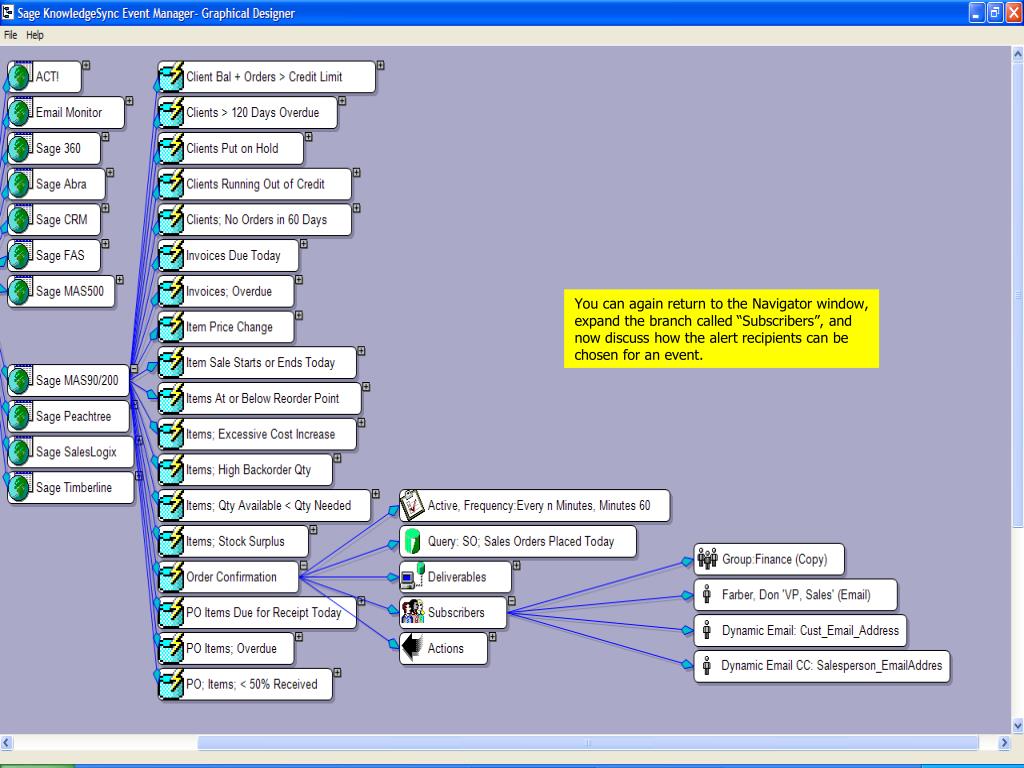Select Items; Excessive Cost Increase event
This screenshot has height=768, width=1024.
257,434
